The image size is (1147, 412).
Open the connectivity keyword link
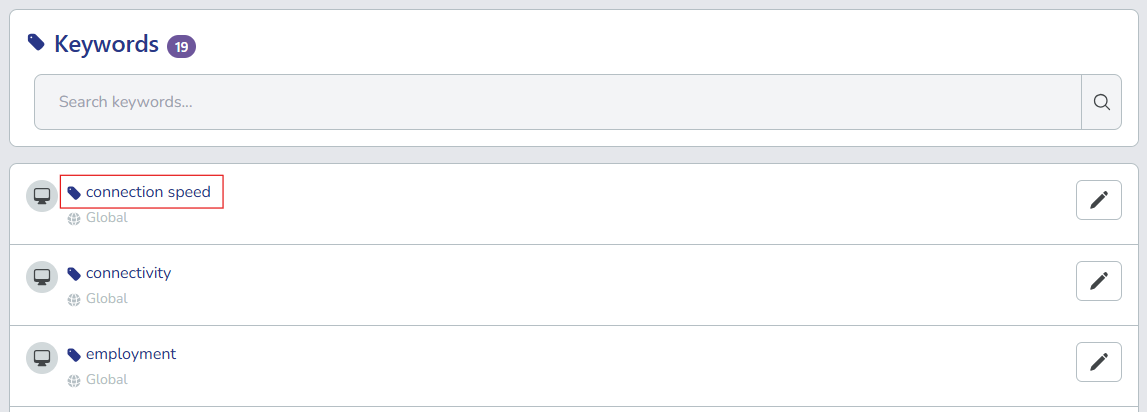pos(128,273)
